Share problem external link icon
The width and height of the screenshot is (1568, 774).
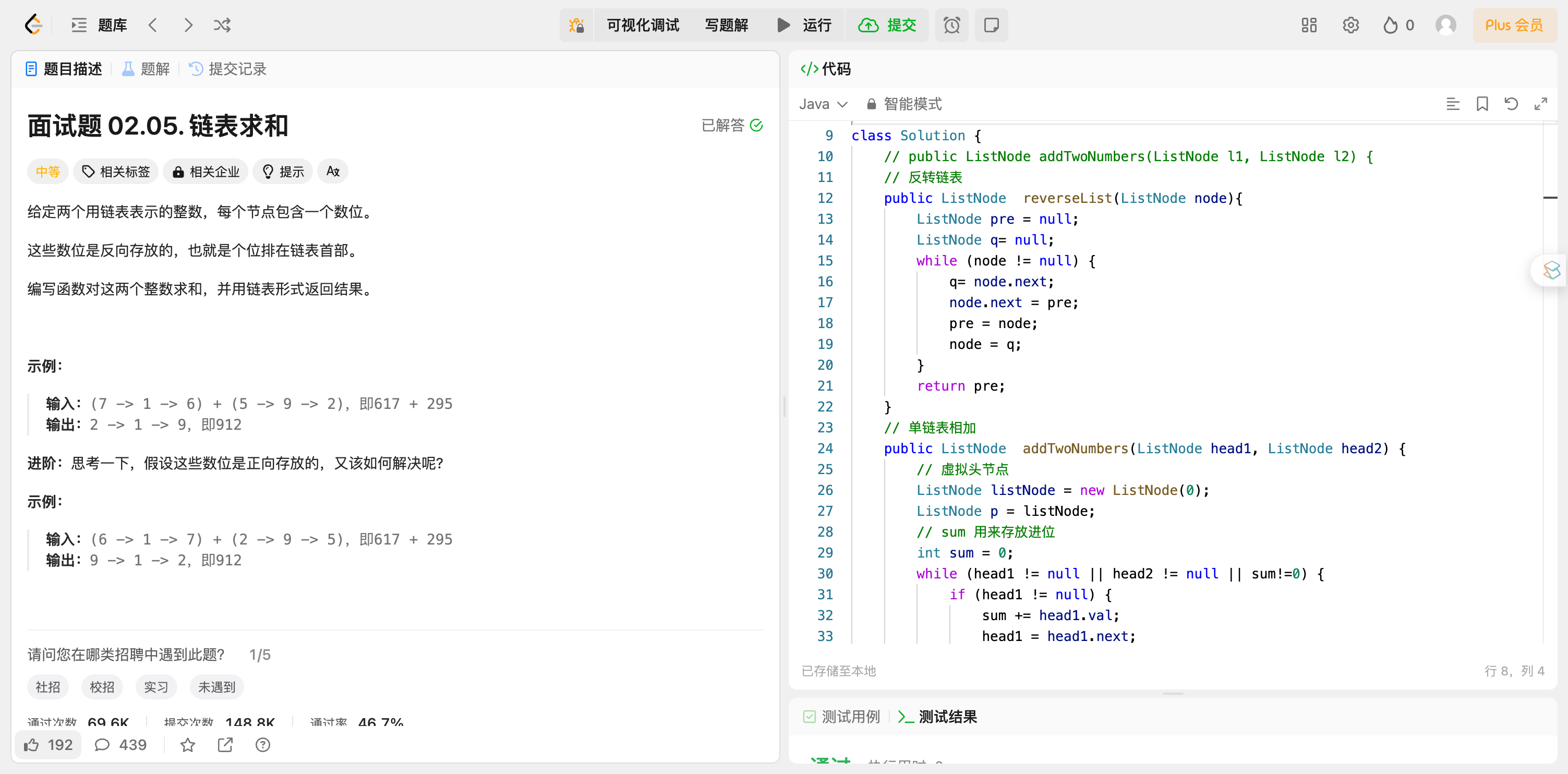pos(225,745)
